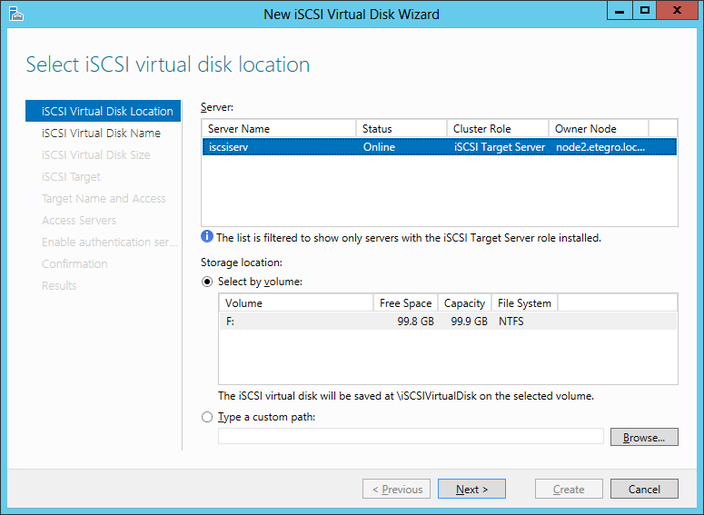Sort volumes by Capacity column header
The width and height of the screenshot is (704, 515).
464,303
